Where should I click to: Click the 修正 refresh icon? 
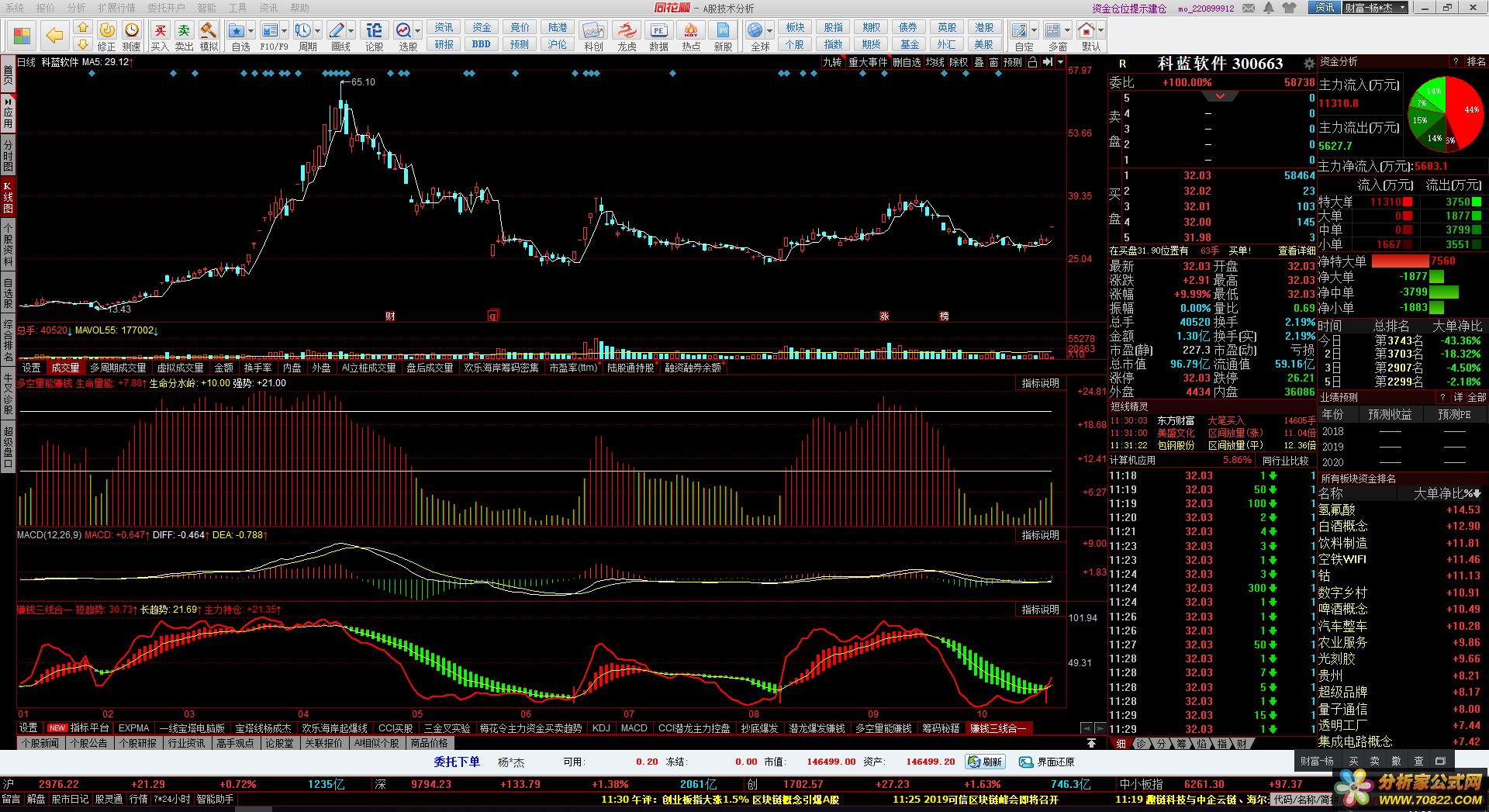[107, 30]
